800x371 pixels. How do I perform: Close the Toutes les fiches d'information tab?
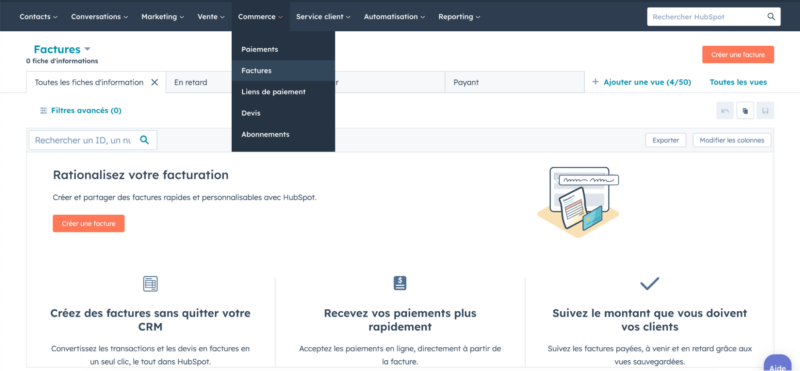coord(155,82)
